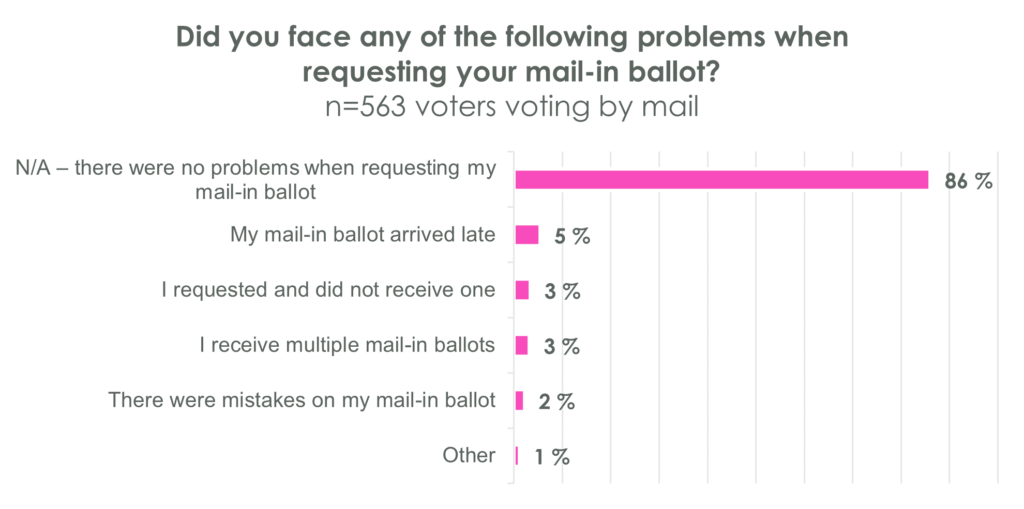This screenshot has width=1024, height=509.
Task: Select "There were mistakes on my mail-in ballot" label
Action: pos(302,400)
